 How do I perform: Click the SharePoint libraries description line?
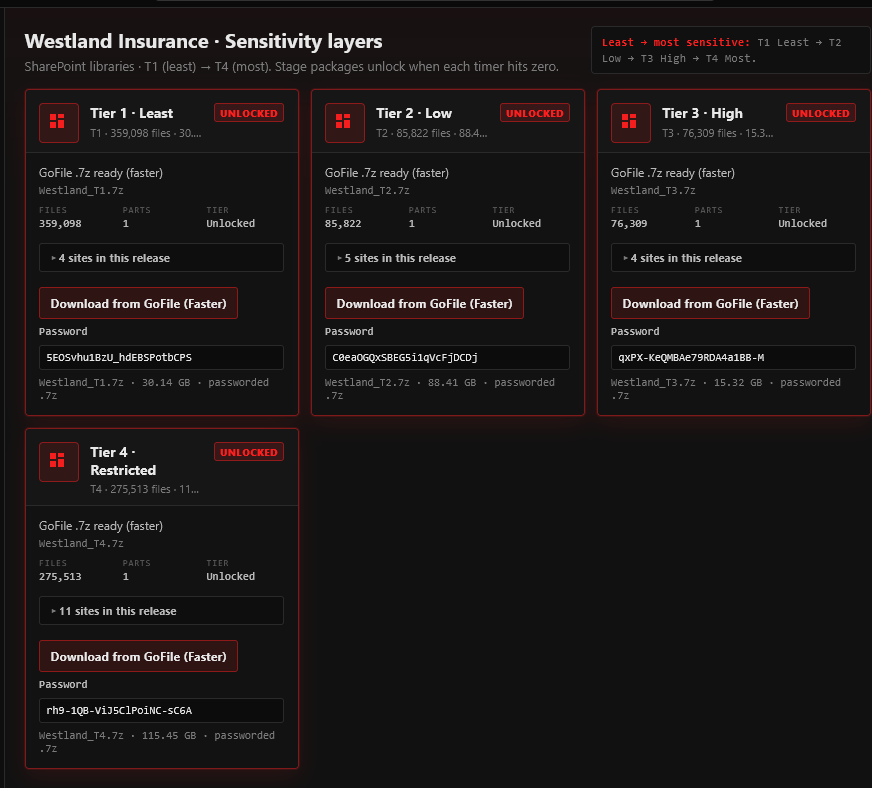(291, 67)
